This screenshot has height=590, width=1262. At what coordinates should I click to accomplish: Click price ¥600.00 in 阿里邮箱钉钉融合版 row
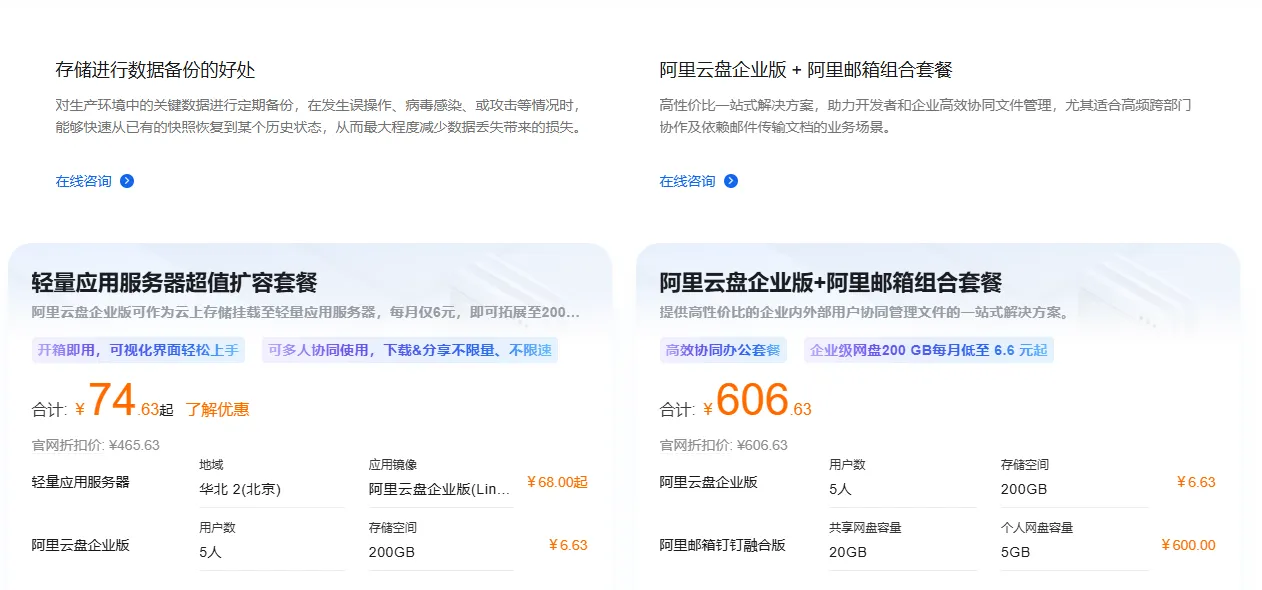(x=1188, y=545)
